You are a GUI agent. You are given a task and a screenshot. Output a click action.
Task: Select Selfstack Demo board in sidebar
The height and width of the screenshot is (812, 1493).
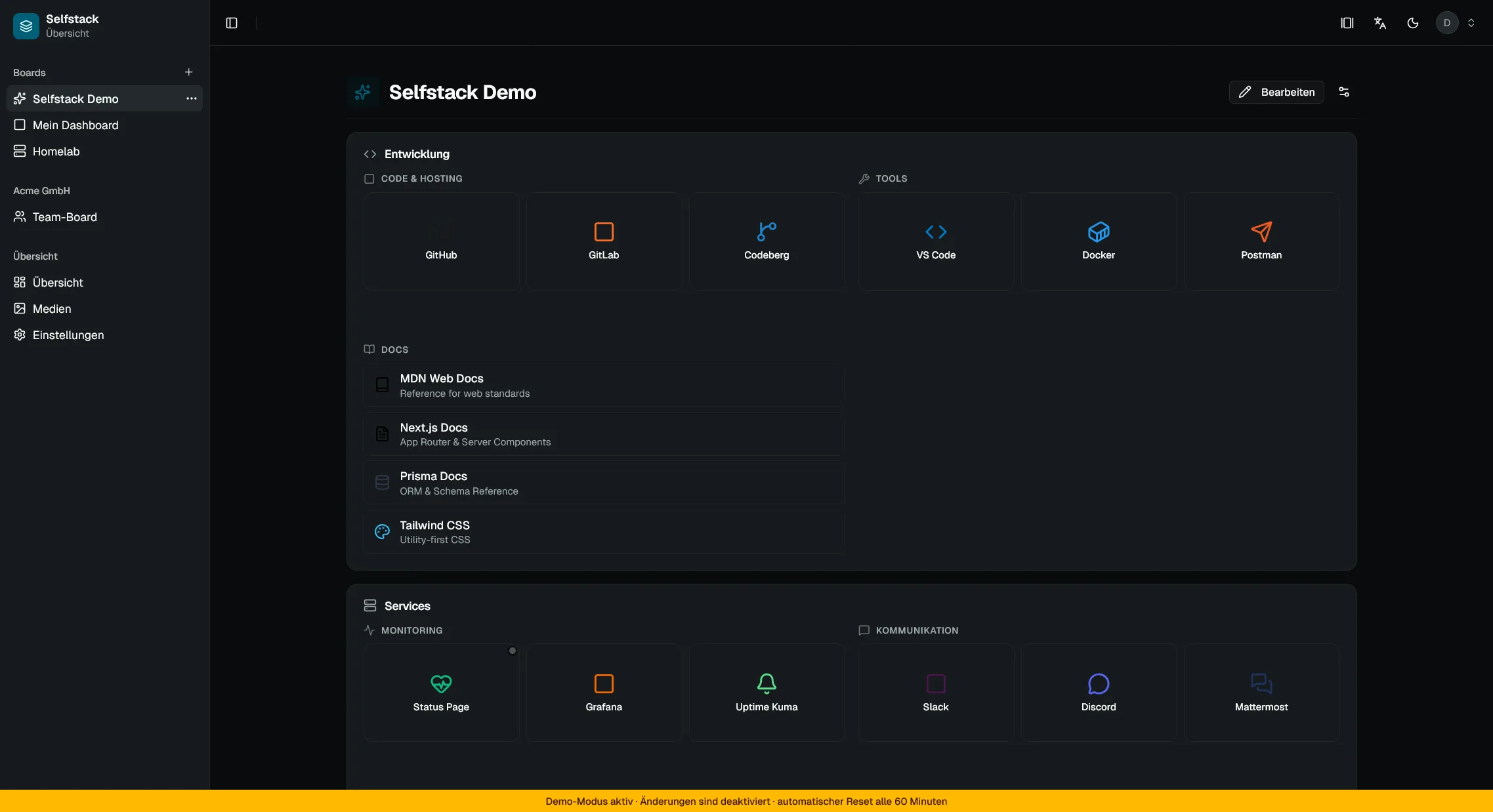coord(104,98)
